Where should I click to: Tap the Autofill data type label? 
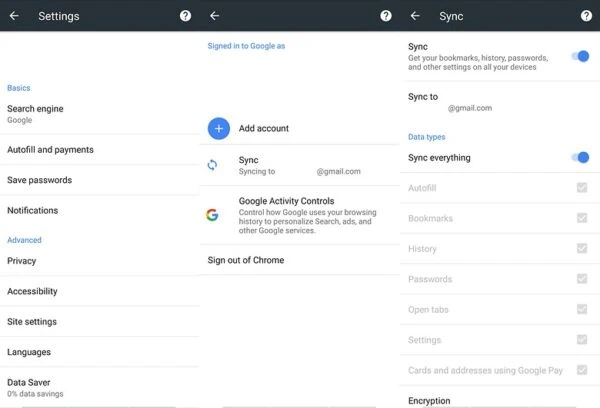tap(422, 188)
